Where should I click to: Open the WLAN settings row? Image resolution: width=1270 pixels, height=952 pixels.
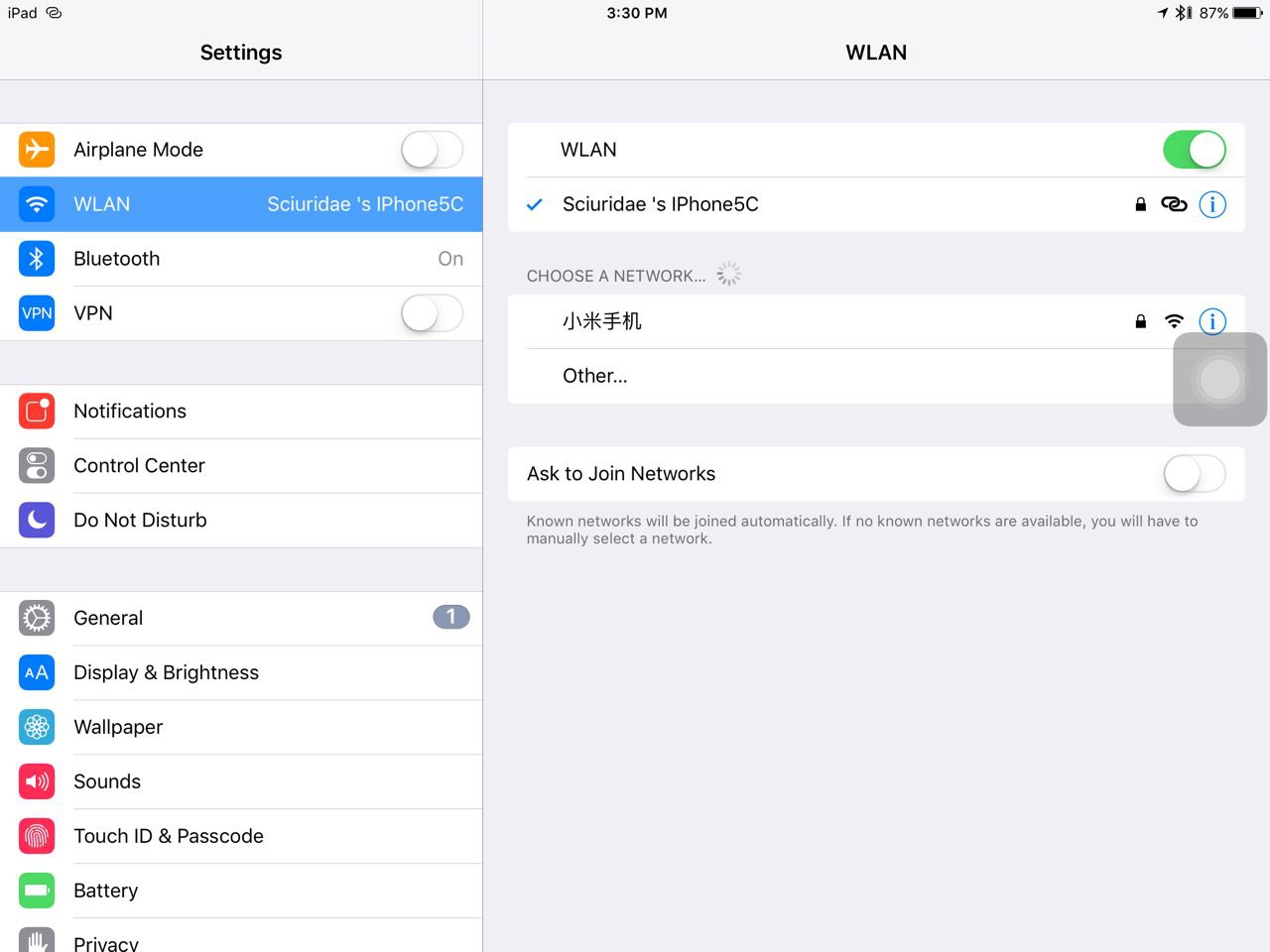coord(241,204)
